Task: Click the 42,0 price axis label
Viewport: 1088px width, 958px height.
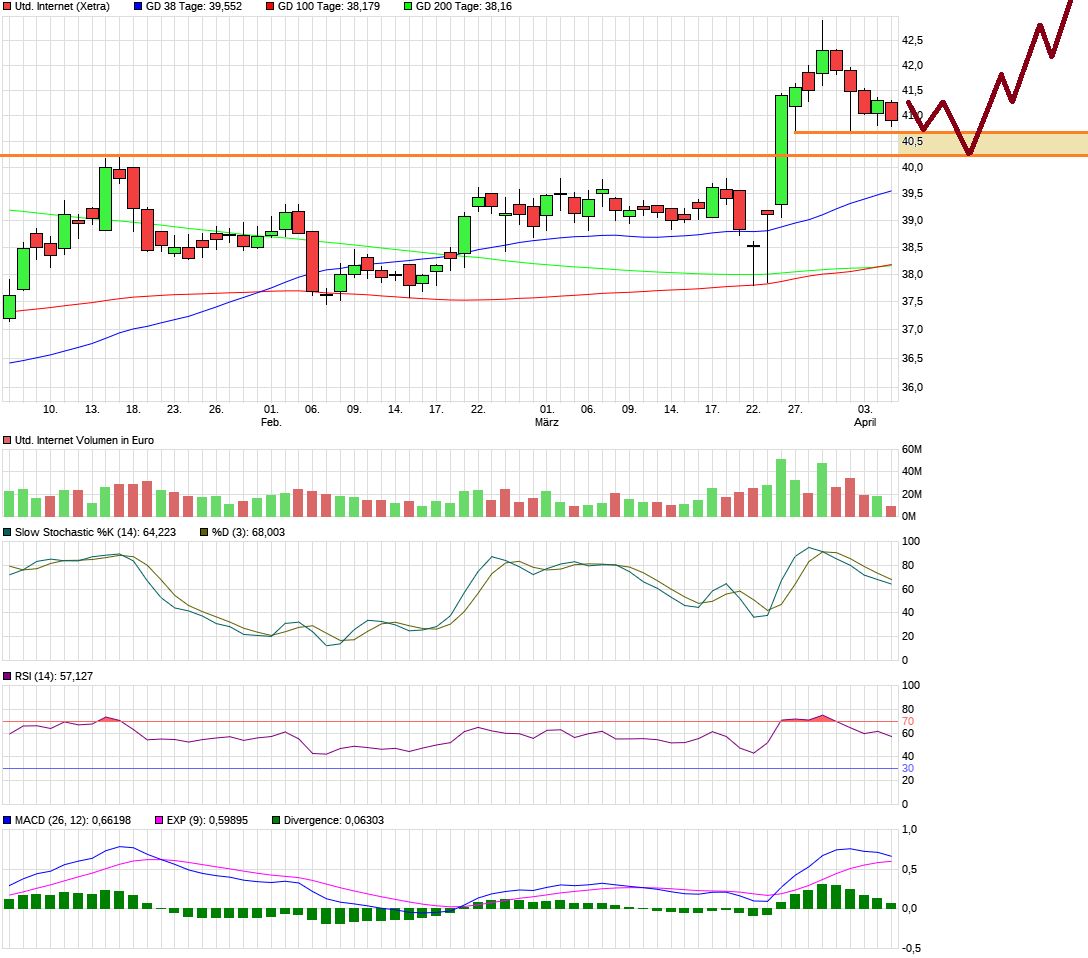Action: [x=912, y=65]
